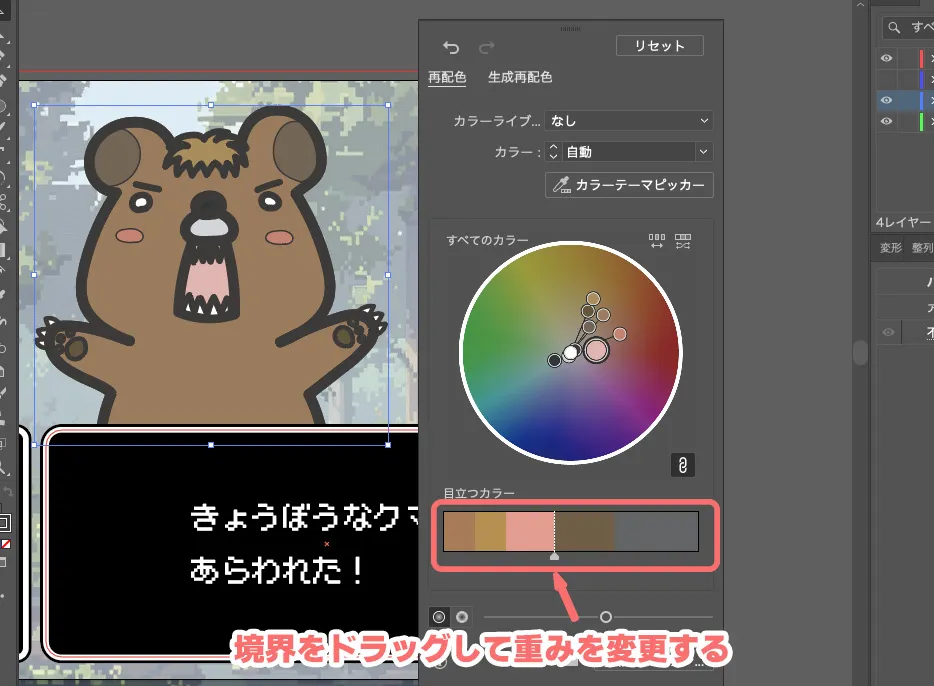Open the カラーライブラリ dropdown
This screenshot has width=934, height=686.
point(628,120)
